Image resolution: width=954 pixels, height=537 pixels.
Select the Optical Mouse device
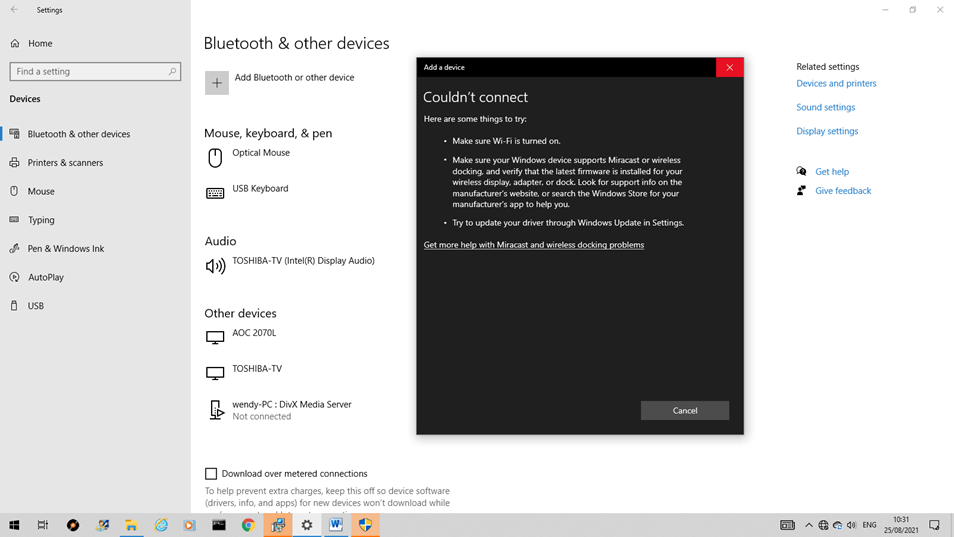click(261, 153)
